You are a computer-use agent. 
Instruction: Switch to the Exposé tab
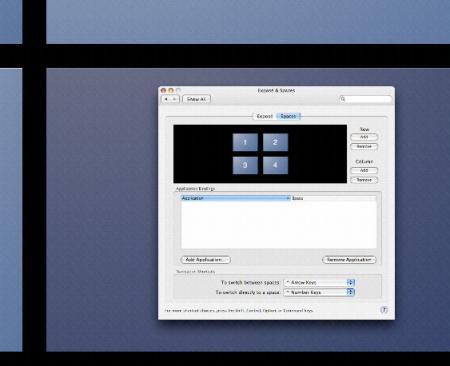pos(265,116)
